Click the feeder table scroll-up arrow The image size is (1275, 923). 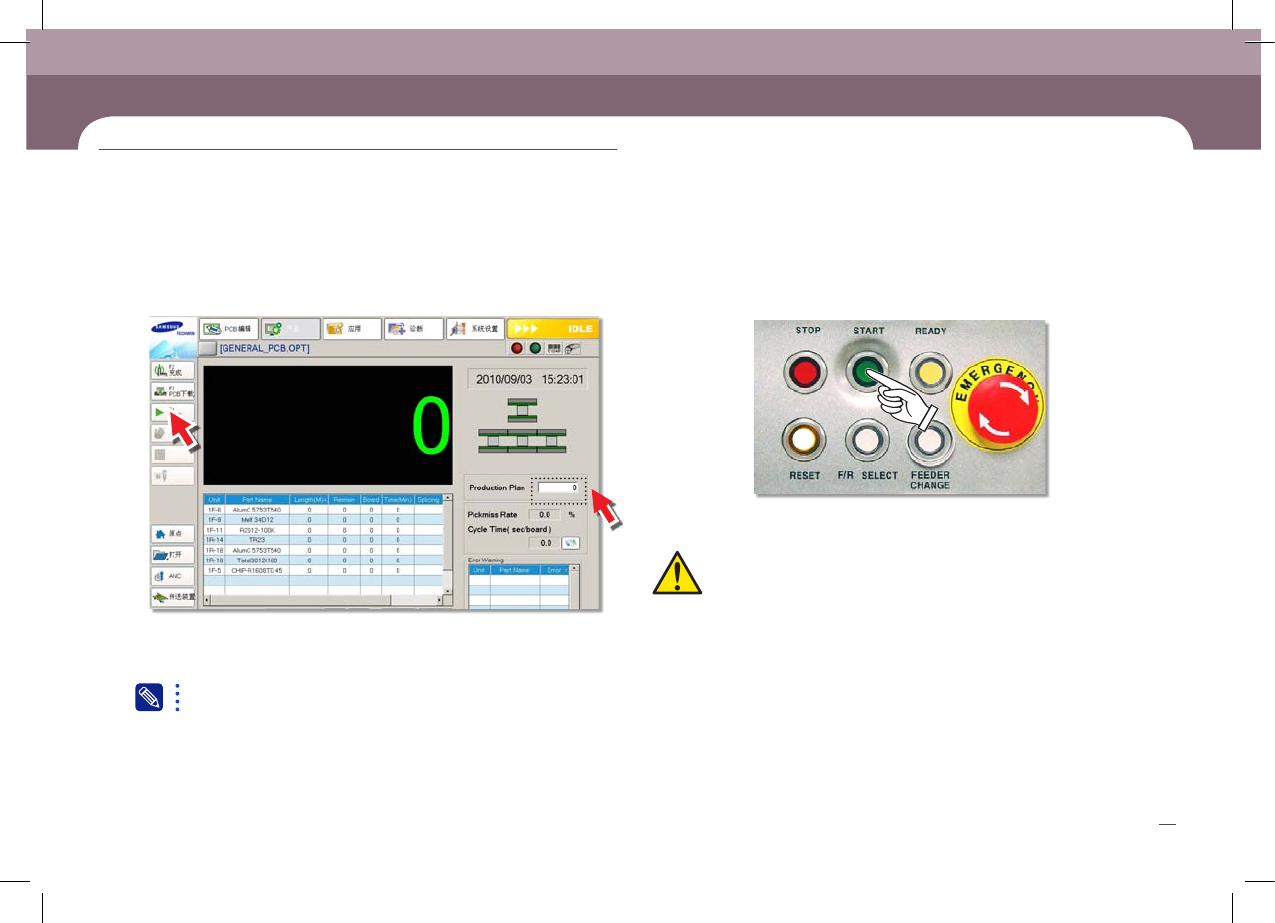pyautogui.click(x=446, y=498)
